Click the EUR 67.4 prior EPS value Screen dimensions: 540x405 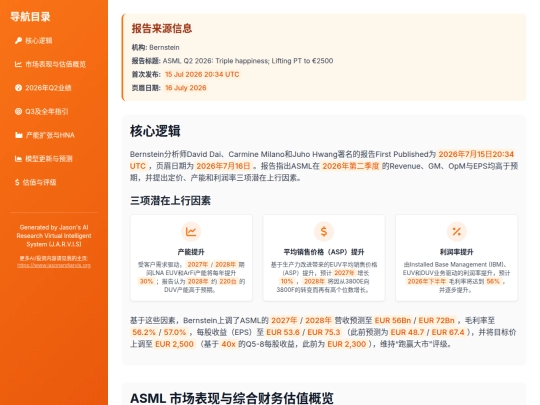pyautogui.click(x=448, y=332)
